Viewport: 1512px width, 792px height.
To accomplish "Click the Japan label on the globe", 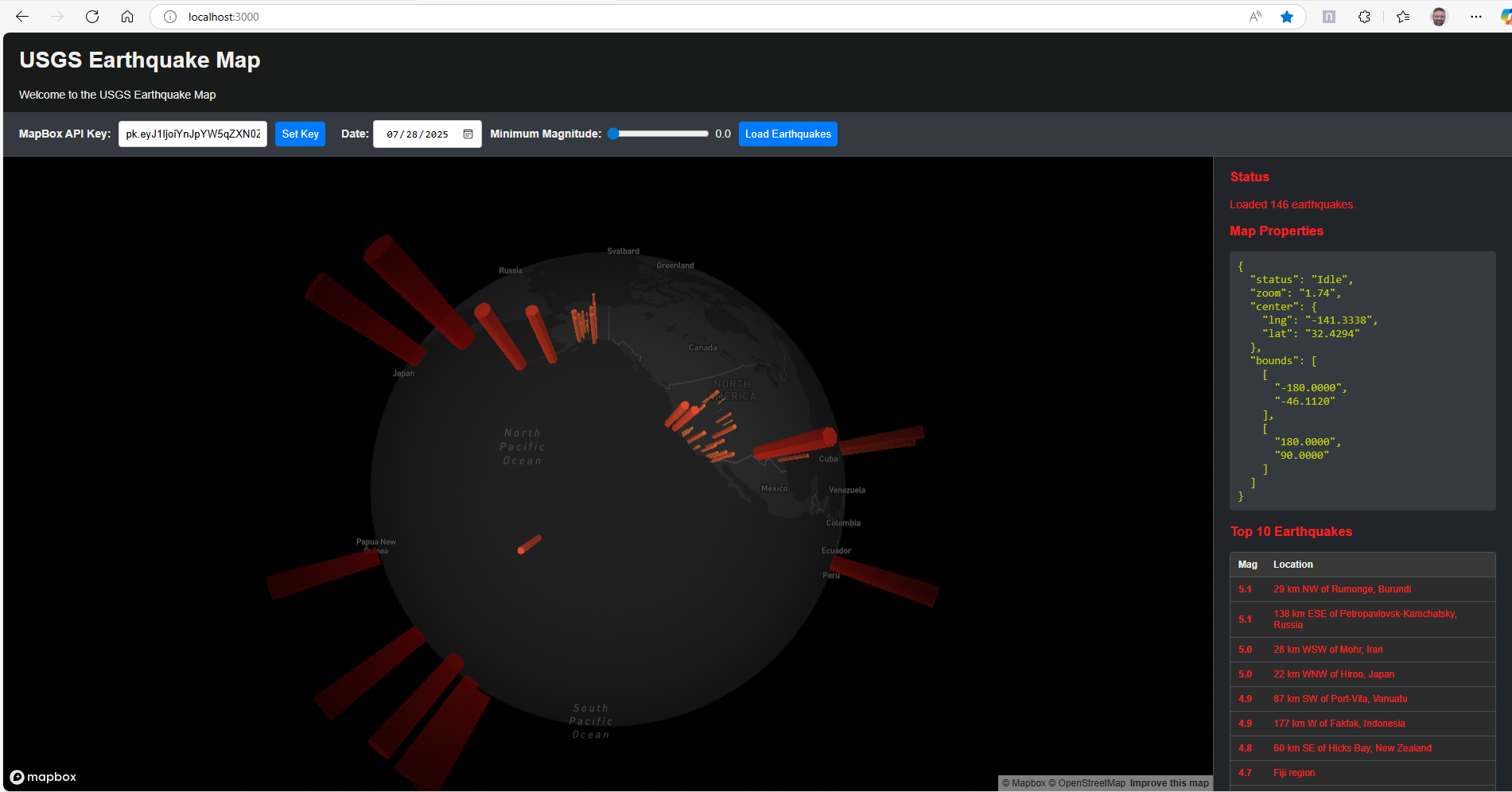I will tap(403, 373).
